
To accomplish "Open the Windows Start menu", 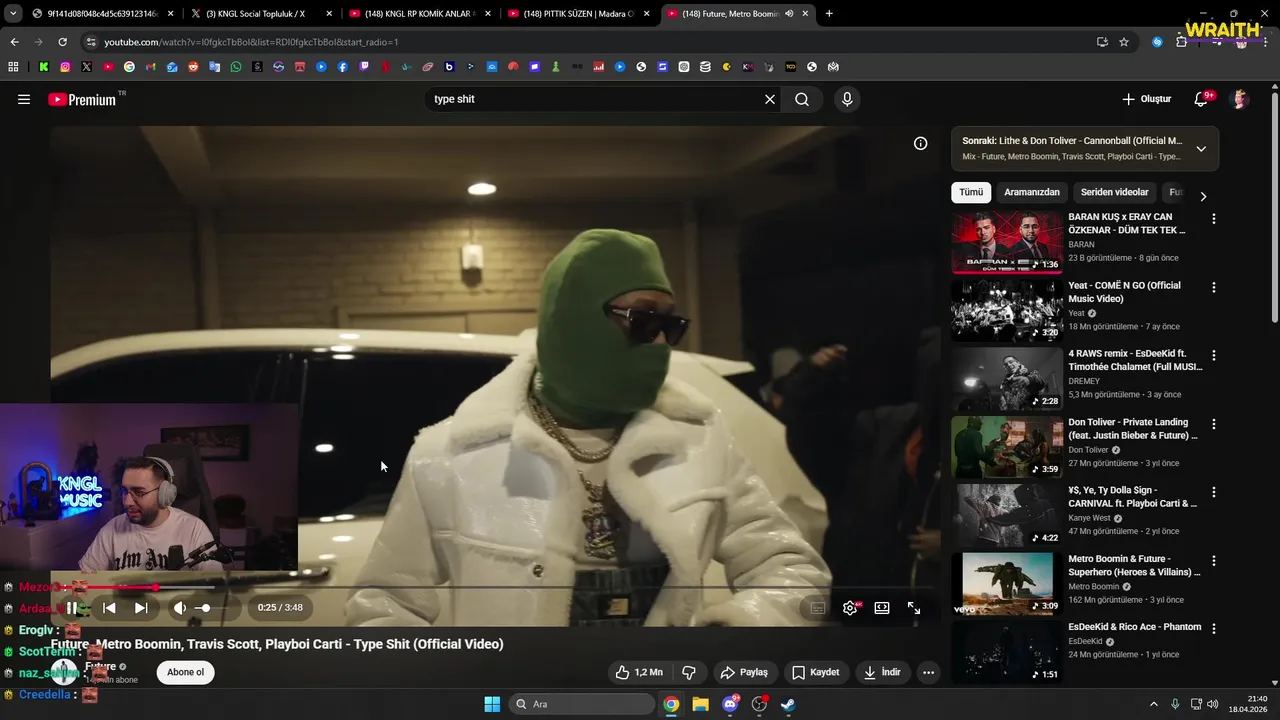I will pos(492,704).
